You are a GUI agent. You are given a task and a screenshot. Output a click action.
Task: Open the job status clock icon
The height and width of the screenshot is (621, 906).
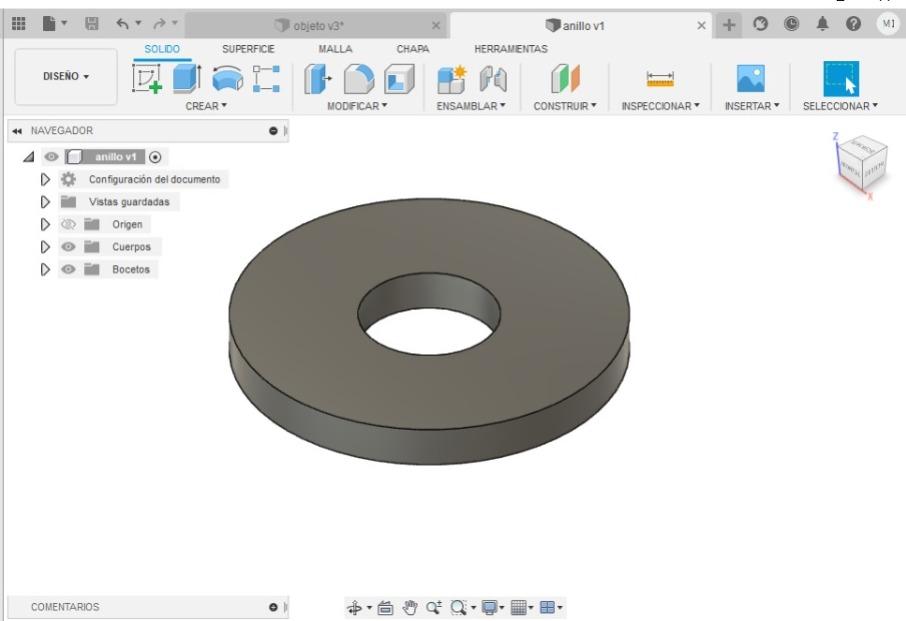click(792, 24)
